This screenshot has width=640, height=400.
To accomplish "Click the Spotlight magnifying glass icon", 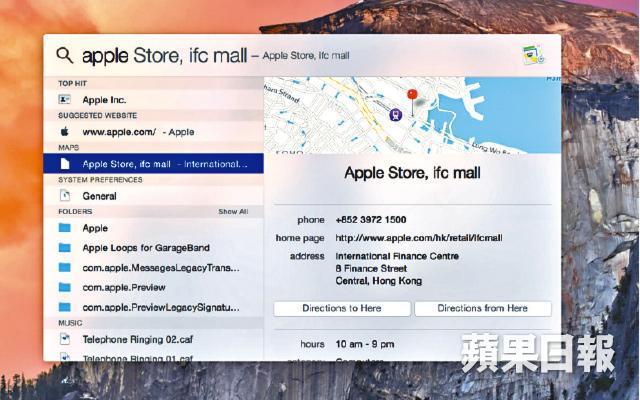I will pyautogui.click(x=64, y=55).
